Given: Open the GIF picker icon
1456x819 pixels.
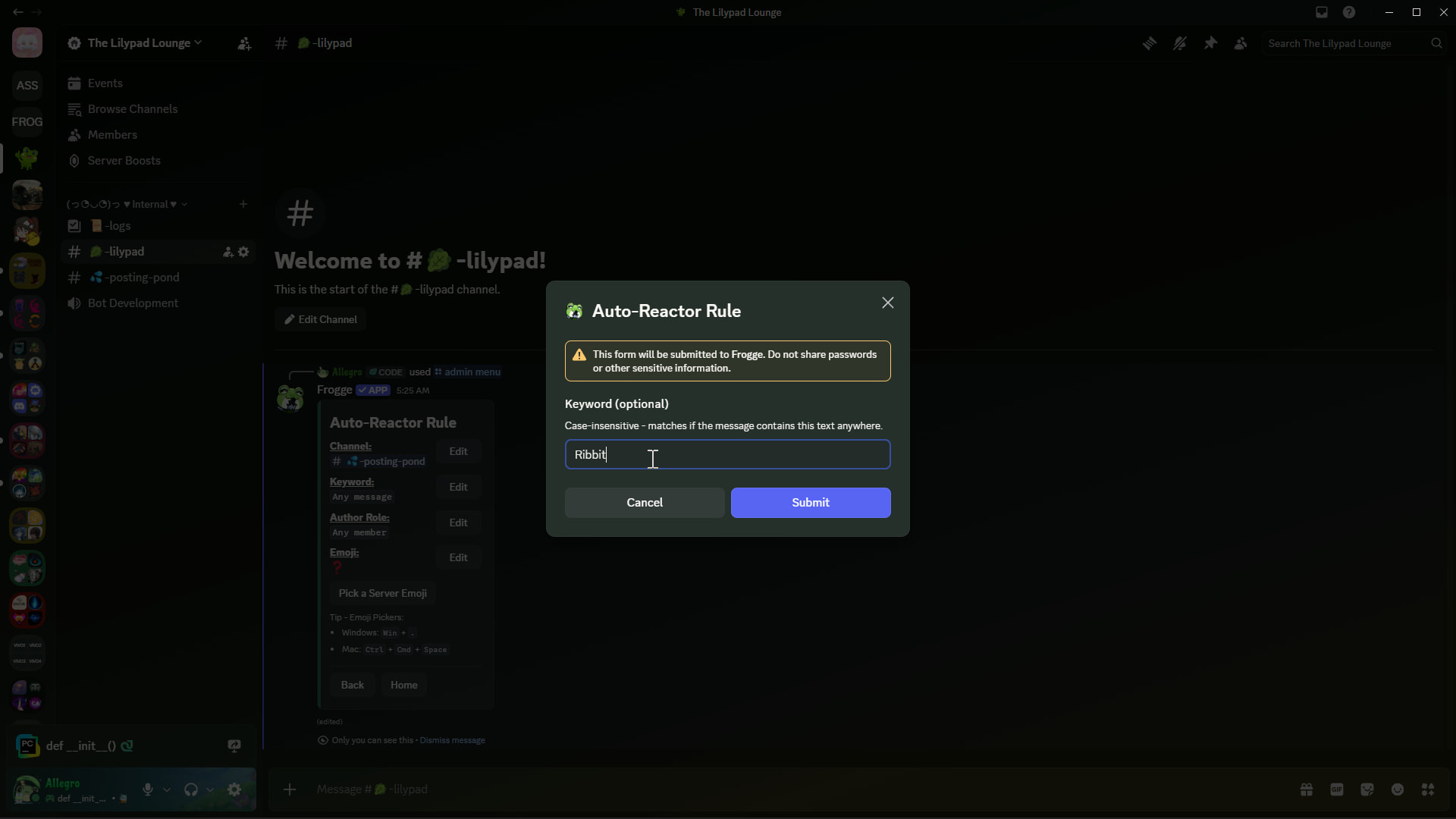Looking at the screenshot, I should pos(1337,789).
